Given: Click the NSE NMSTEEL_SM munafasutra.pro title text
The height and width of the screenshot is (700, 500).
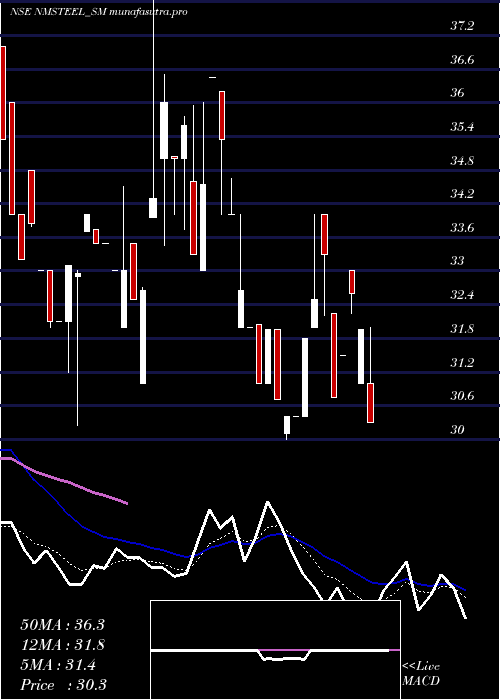Looking at the screenshot, I should pos(99,12).
